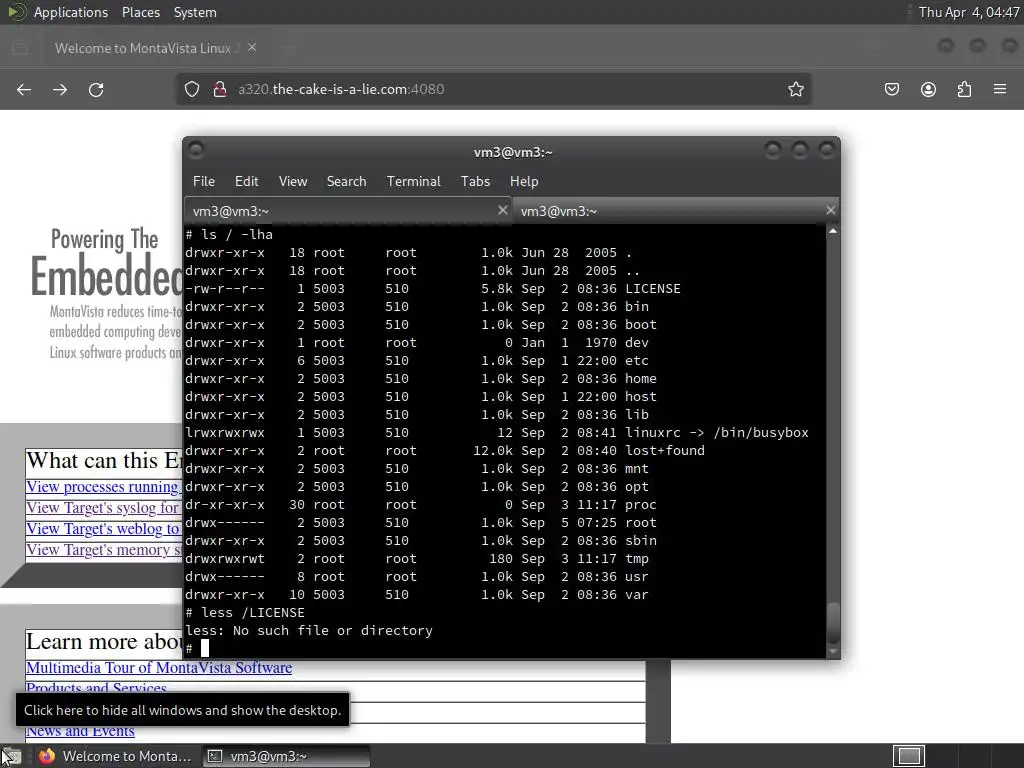Open Multimedia Tour of MontaVista Software link
The height and width of the screenshot is (768, 1024).
159,667
